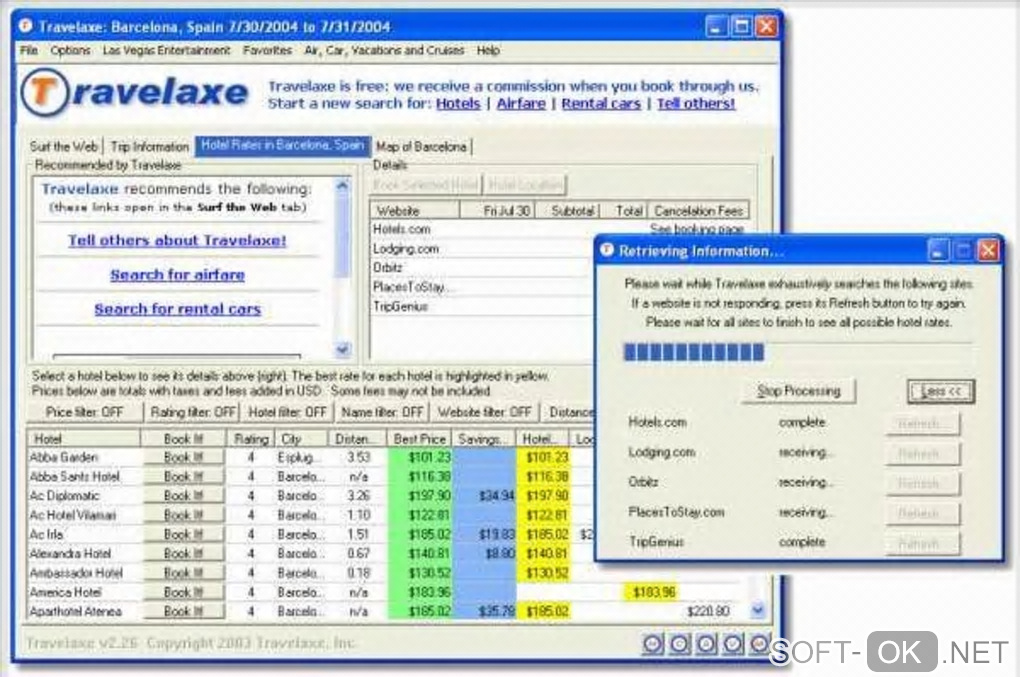Select the Hotels.com row in Details
Image resolution: width=1020 pixels, height=677 pixels.
[481, 229]
